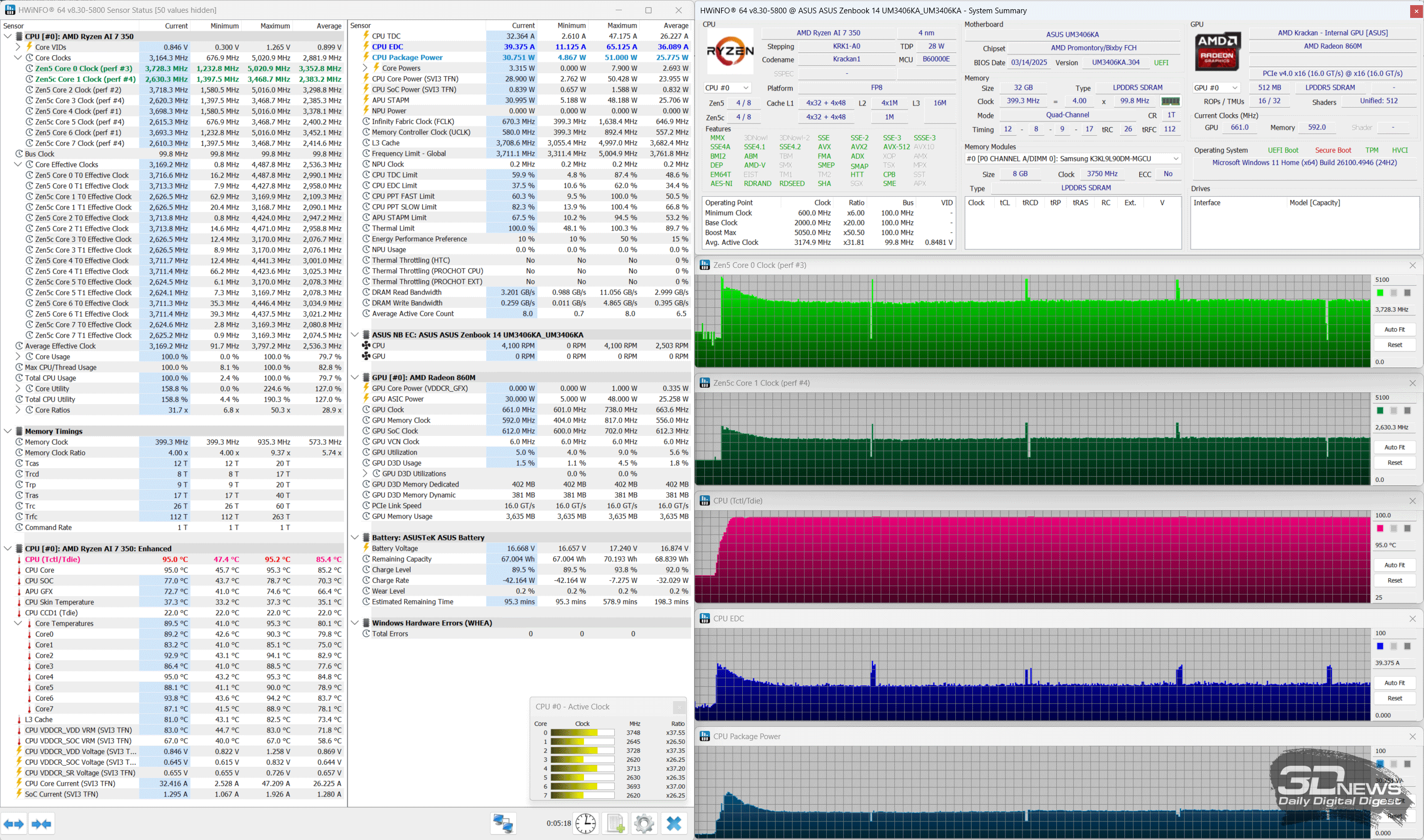The height and width of the screenshot is (840, 1424).
Task: Open the CPU #0 selector dropdown
Action: [x=727, y=88]
